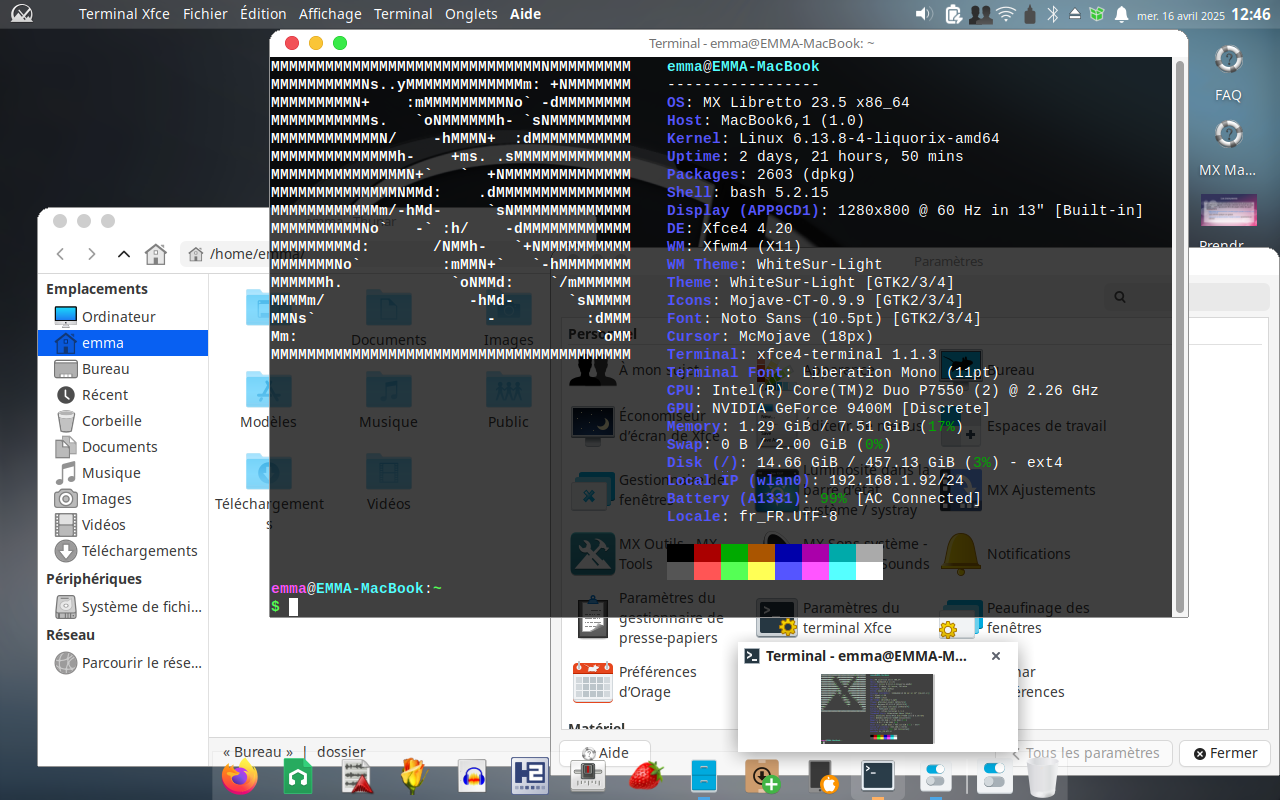Screen dimensions: 1280x800
Task: Open the Aide menu in the top bar
Action: [x=525, y=14]
